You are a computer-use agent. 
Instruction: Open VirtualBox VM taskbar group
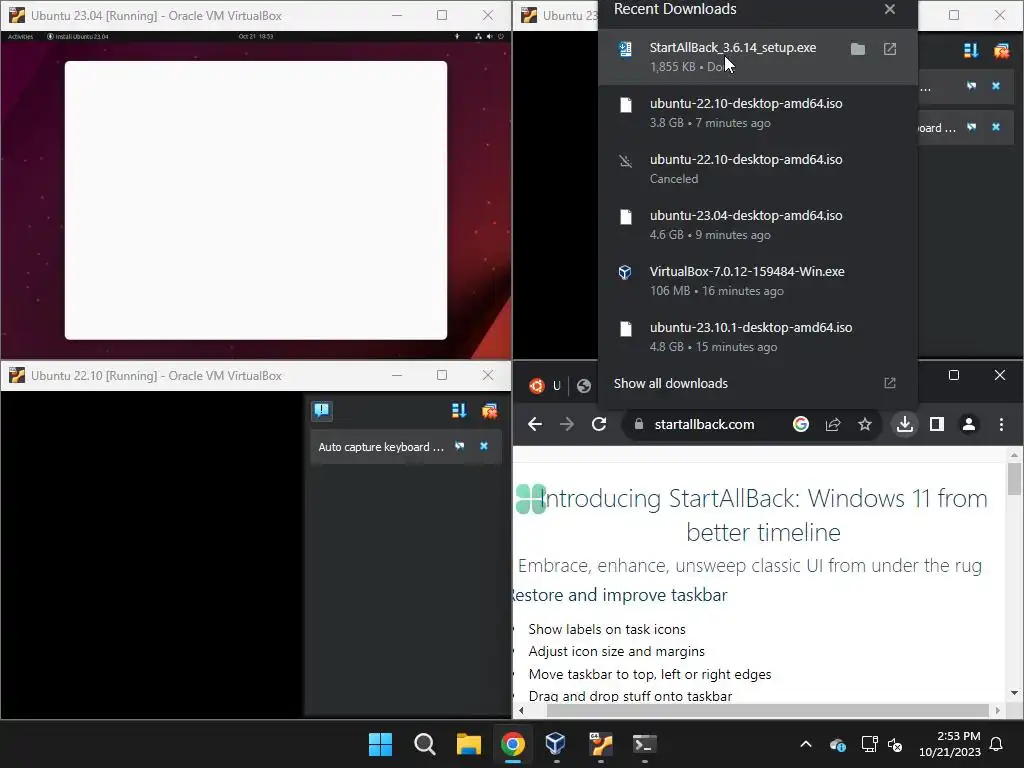600,744
